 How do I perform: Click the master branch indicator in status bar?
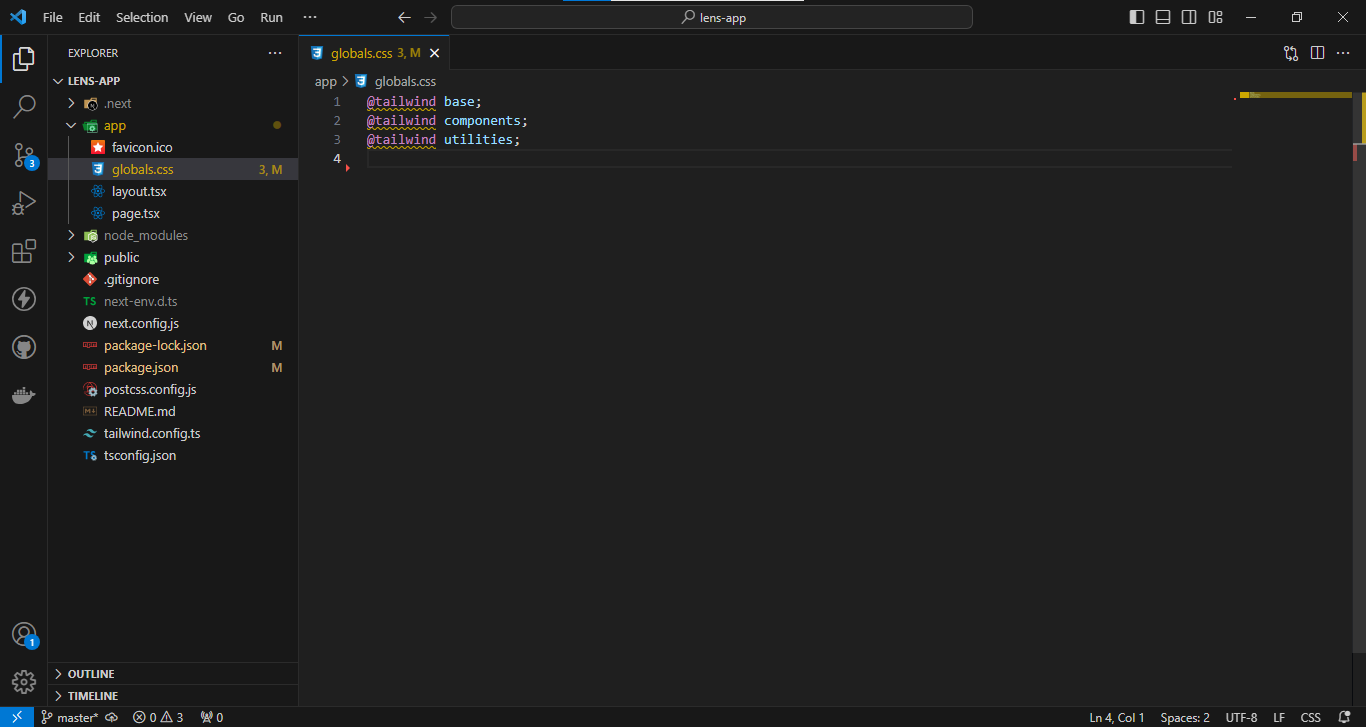coord(70,717)
